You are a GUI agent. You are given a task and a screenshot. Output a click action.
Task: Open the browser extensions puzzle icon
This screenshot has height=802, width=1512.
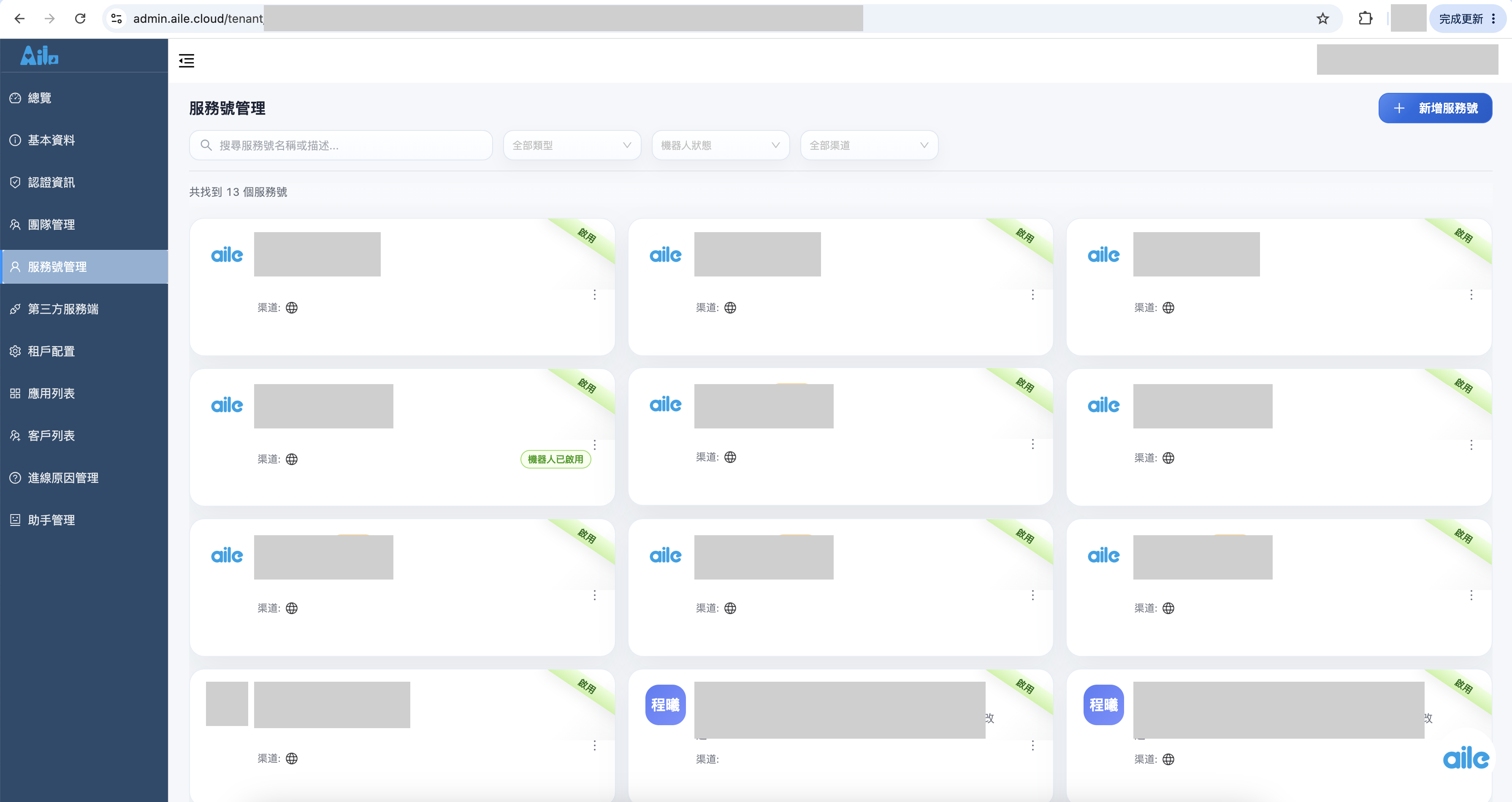pos(1366,19)
